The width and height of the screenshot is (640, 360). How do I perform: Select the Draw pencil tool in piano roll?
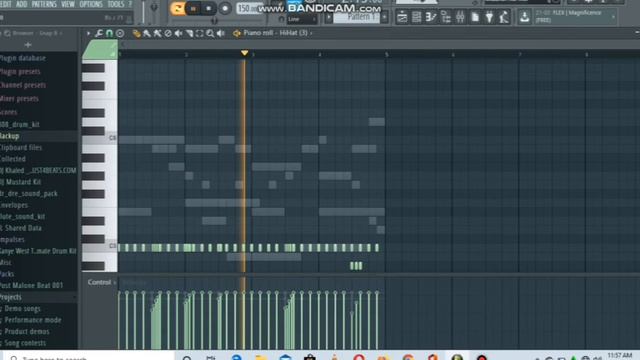pos(136,33)
